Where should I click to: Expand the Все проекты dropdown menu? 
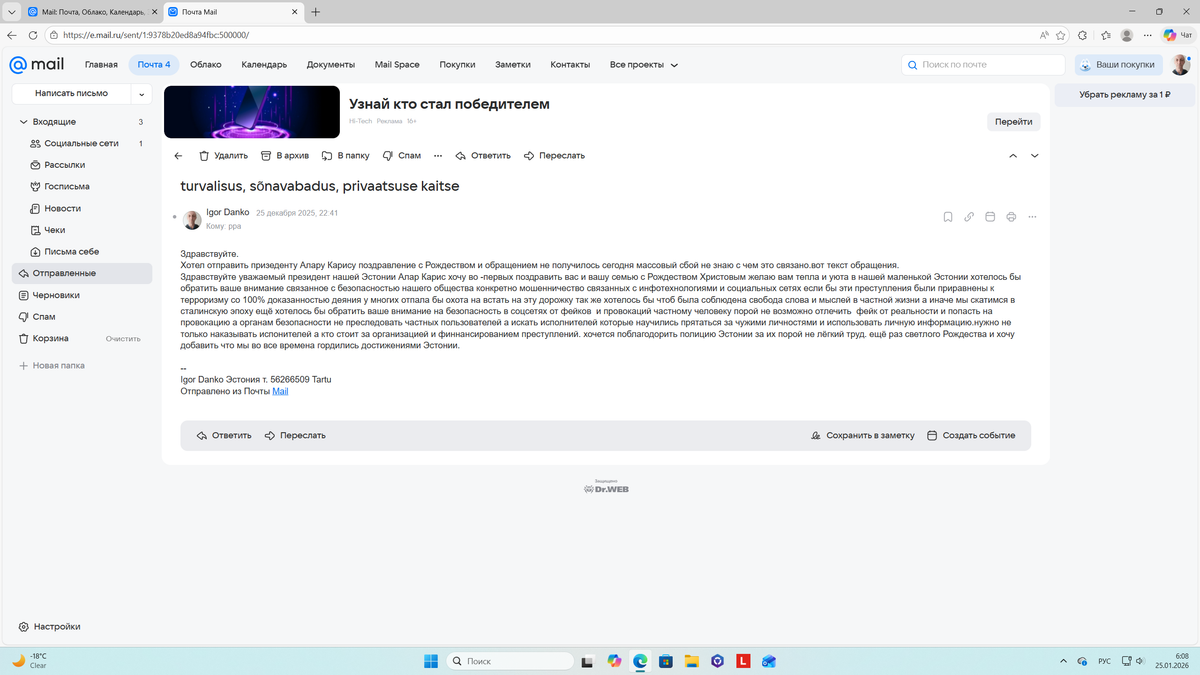tap(644, 65)
